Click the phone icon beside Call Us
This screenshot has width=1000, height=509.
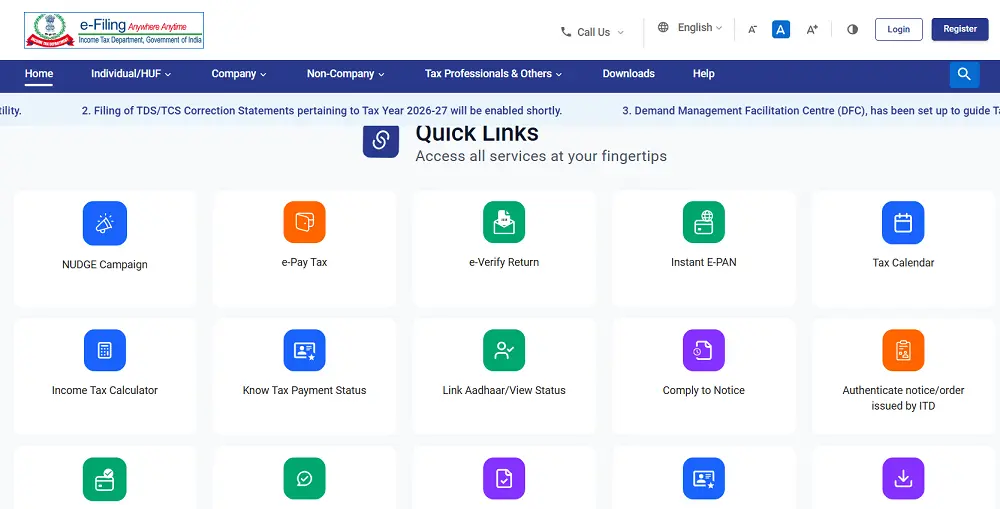click(566, 32)
